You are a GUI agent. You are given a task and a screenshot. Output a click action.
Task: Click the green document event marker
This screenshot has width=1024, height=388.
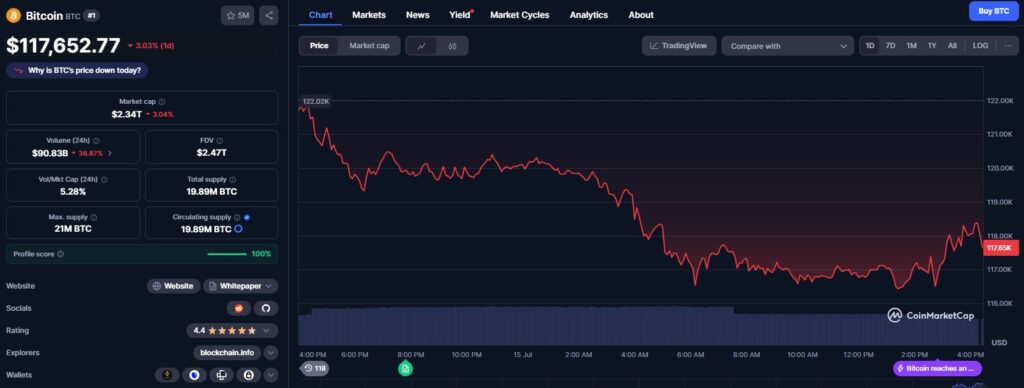click(x=405, y=368)
